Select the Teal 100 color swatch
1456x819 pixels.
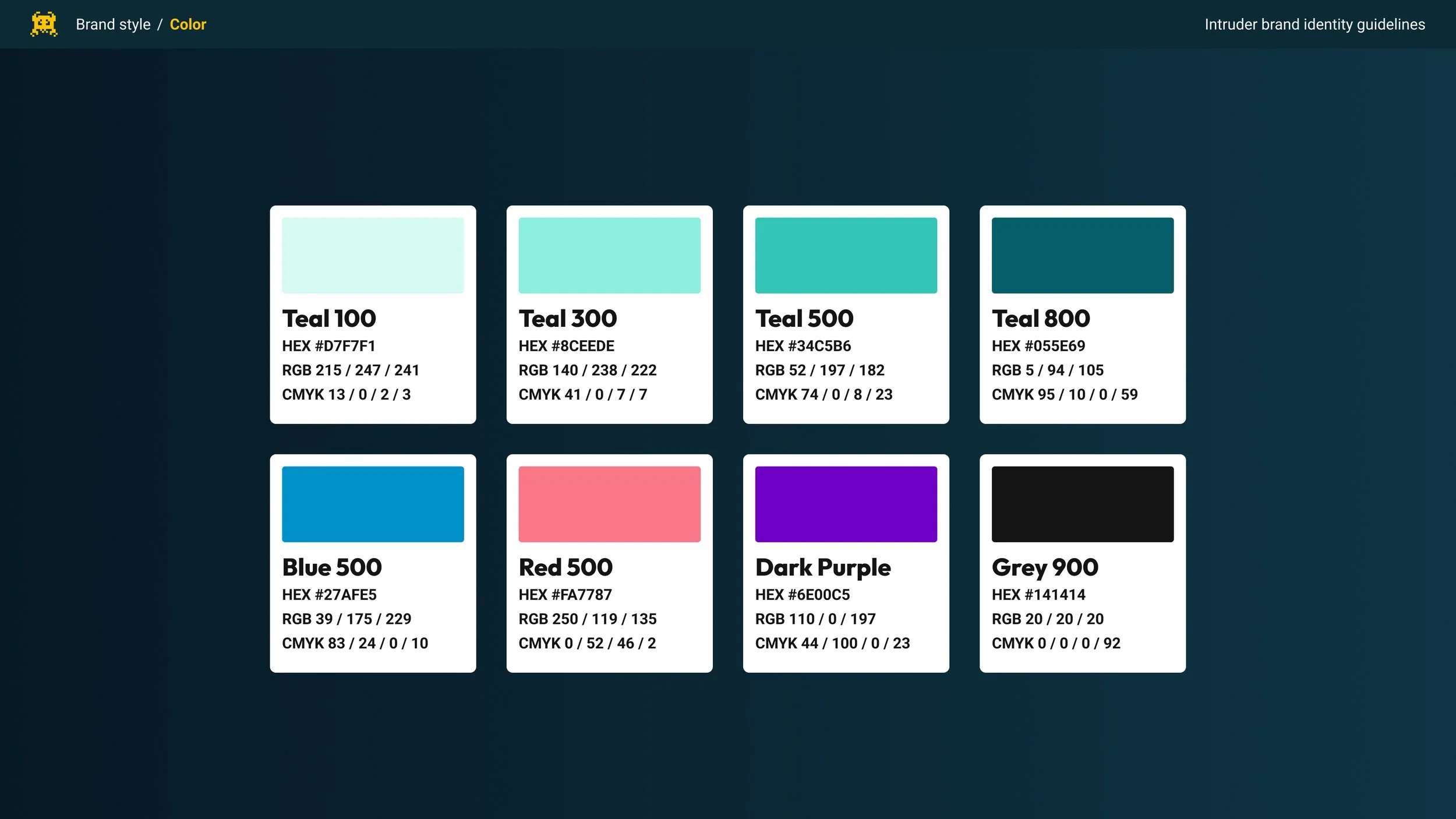pos(373,255)
